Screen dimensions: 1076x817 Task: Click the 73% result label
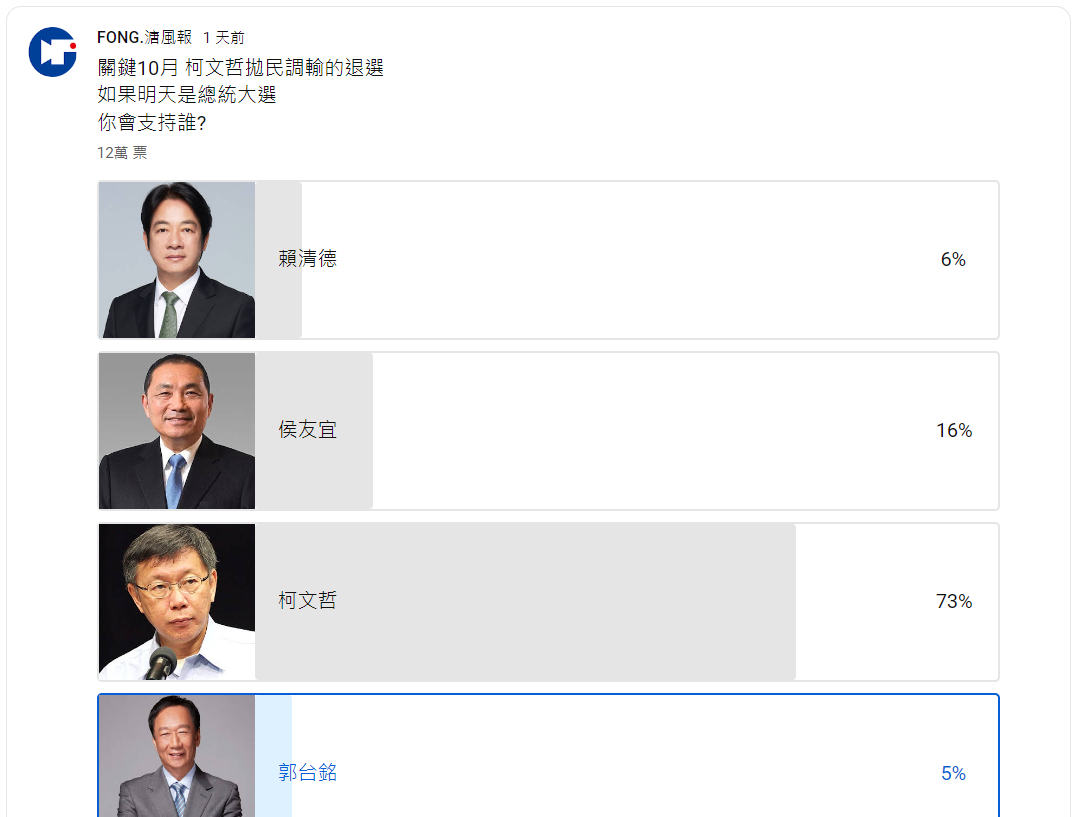click(x=953, y=601)
